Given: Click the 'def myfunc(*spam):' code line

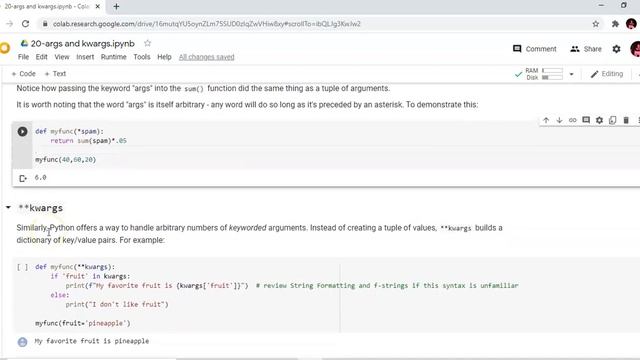Looking at the screenshot, I should tap(69, 131).
